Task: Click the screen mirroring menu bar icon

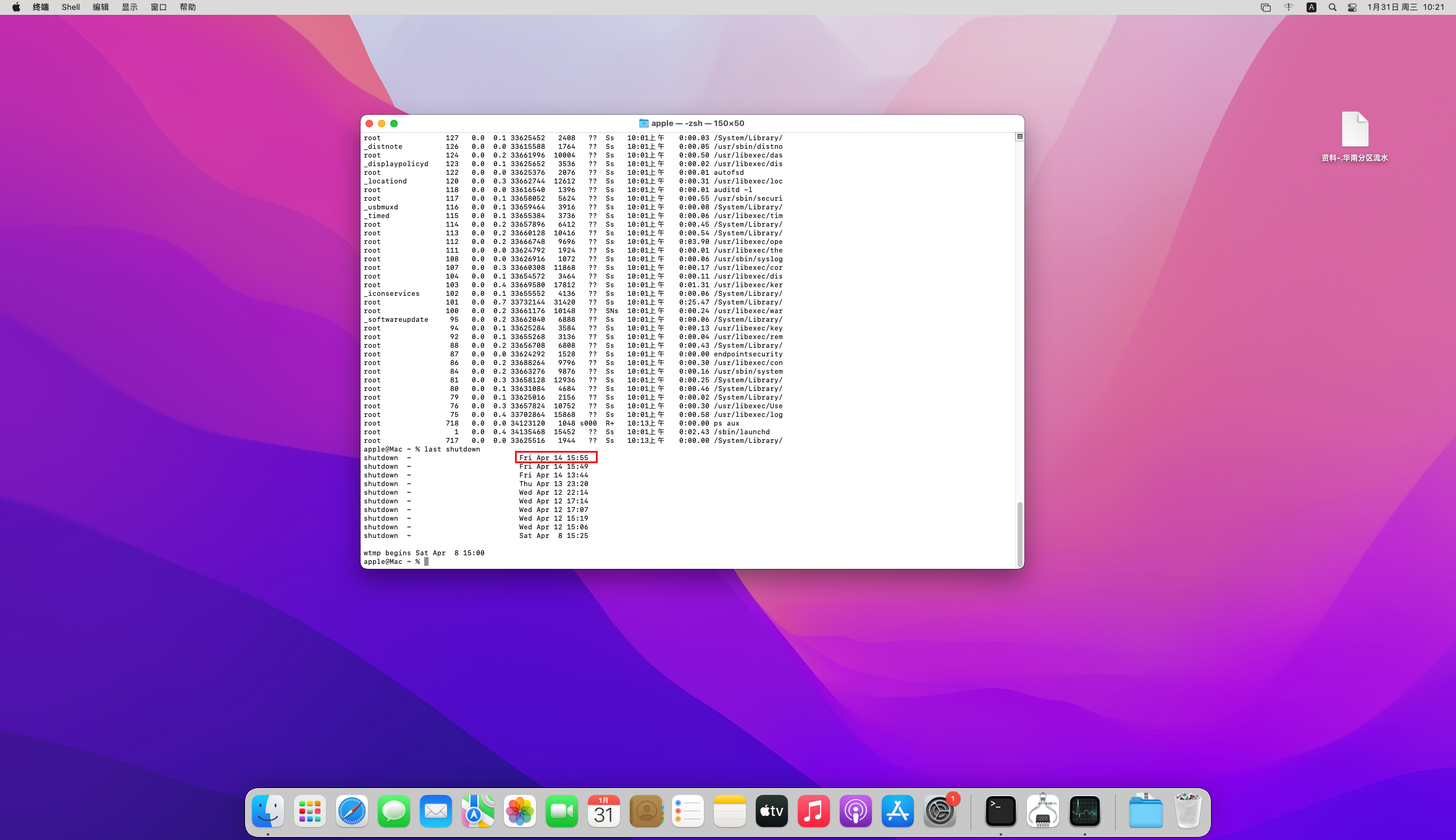Action: [1266, 7]
